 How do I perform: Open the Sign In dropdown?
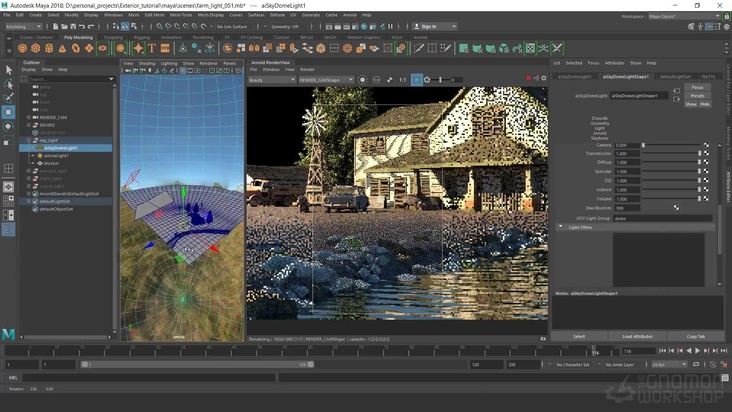click(435, 27)
